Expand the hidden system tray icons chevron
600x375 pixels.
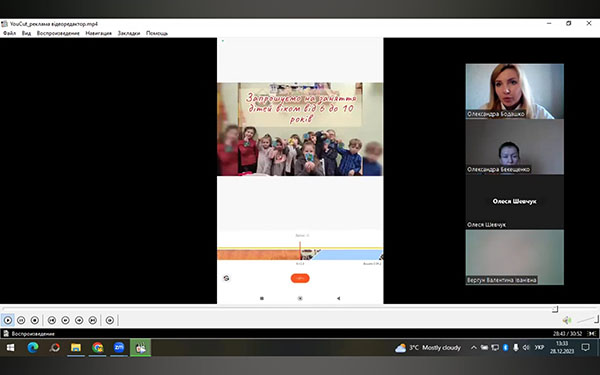[x=474, y=347]
